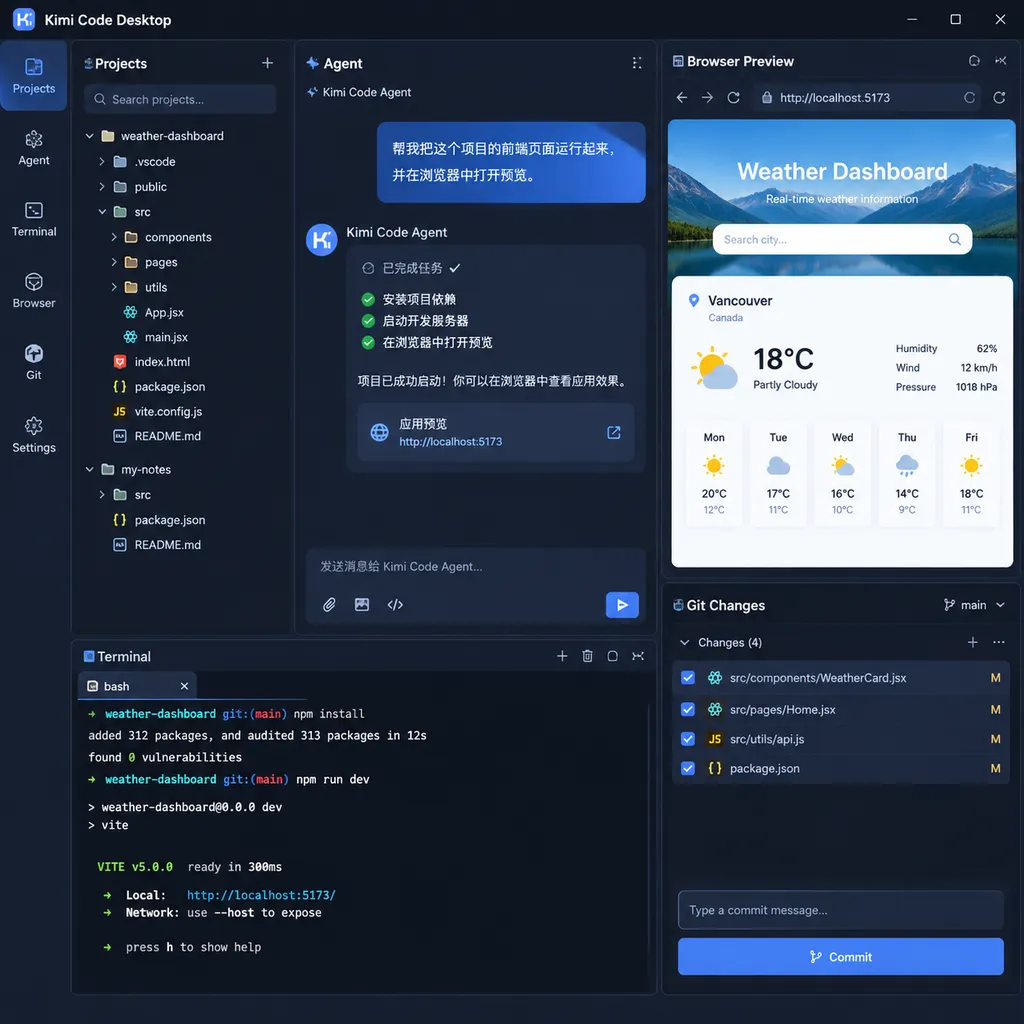Send the message to the agent
Viewport: 1024px width, 1024px height.
point(622,605)
